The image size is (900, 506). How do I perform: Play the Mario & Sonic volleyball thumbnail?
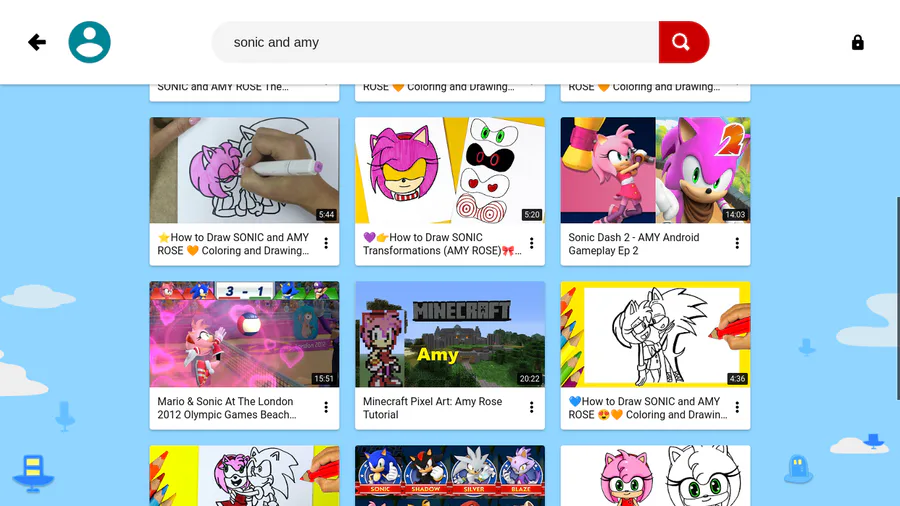click(x=245, y=334)
